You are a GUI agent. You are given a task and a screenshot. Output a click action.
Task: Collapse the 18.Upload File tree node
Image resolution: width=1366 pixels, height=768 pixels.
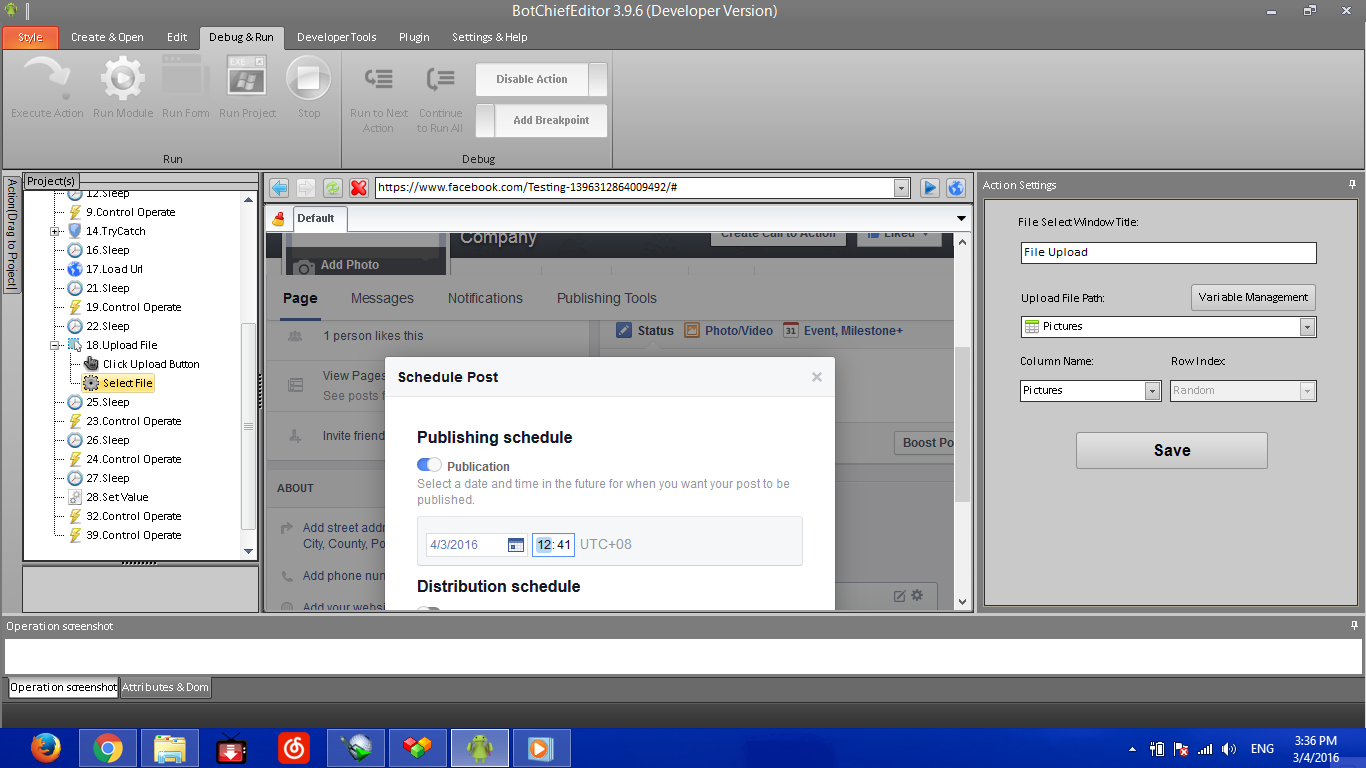point(56,345)
